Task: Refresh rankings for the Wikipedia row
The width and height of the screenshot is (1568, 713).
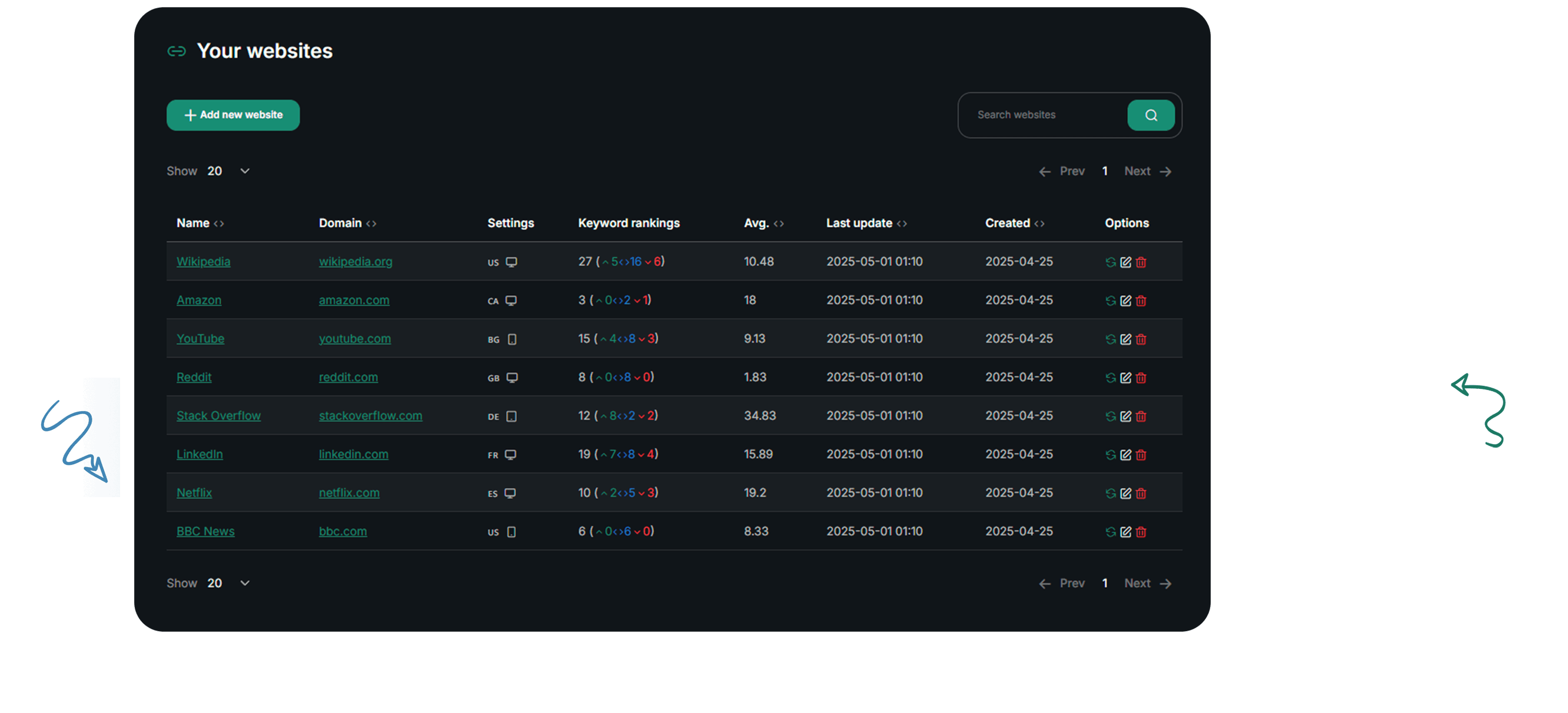Action: click(x=1110, y=262)
